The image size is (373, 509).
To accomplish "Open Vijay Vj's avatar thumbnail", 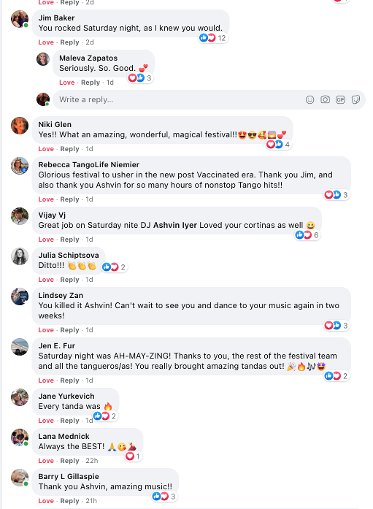I will 20,216.
